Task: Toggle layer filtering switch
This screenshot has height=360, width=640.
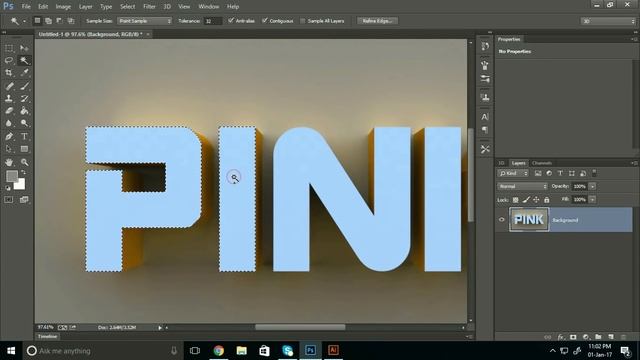Action: (x=594, y=173)
